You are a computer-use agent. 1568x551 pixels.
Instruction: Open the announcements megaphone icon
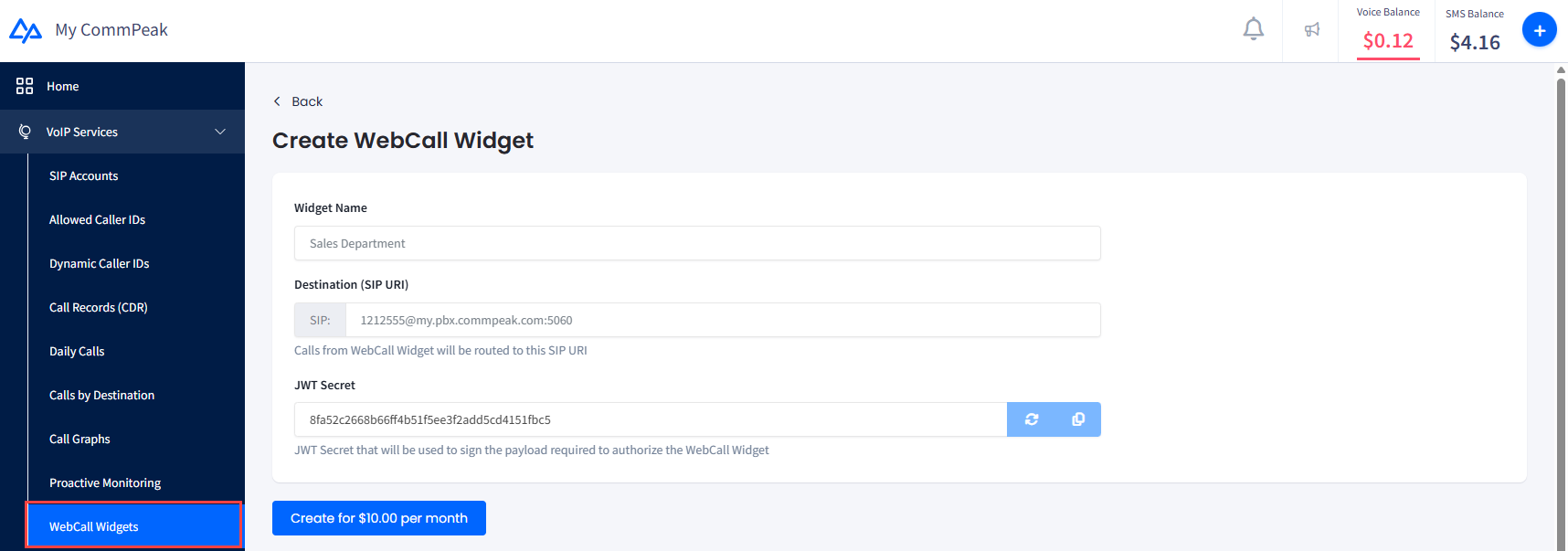(1312, 28)
